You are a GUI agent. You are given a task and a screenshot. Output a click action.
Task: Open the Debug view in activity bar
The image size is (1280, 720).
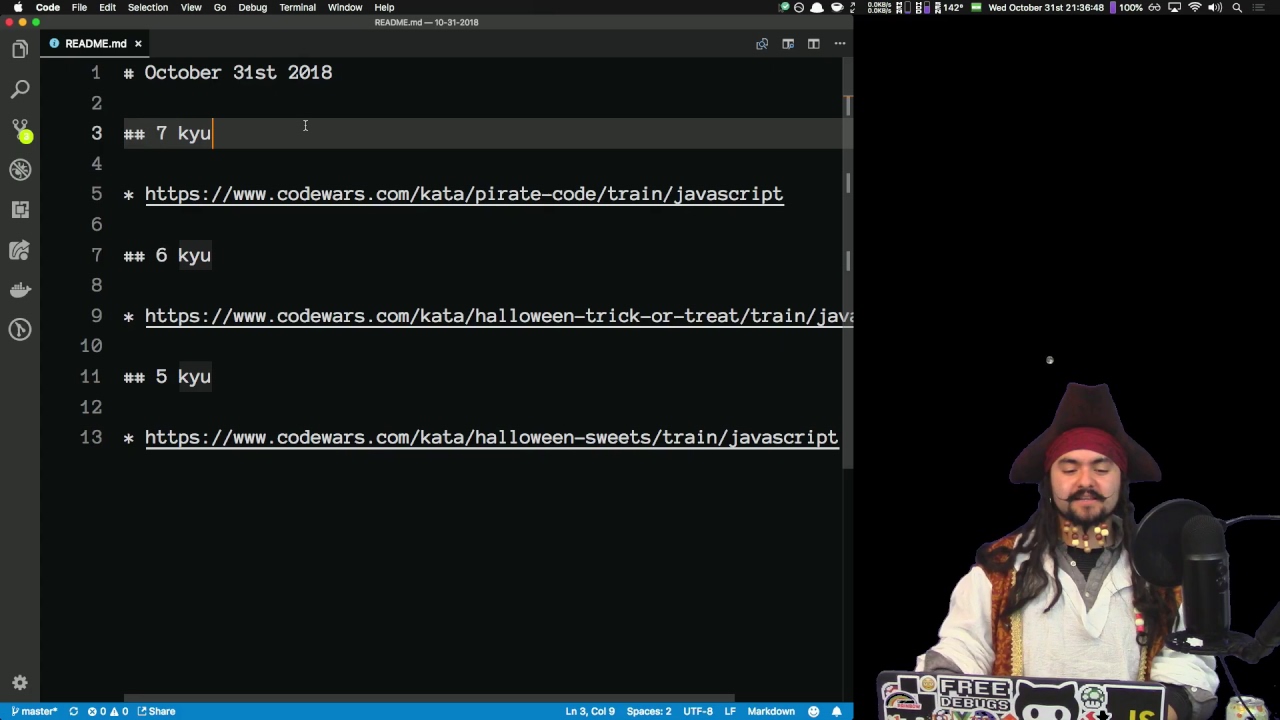click(x=20, y=170)
